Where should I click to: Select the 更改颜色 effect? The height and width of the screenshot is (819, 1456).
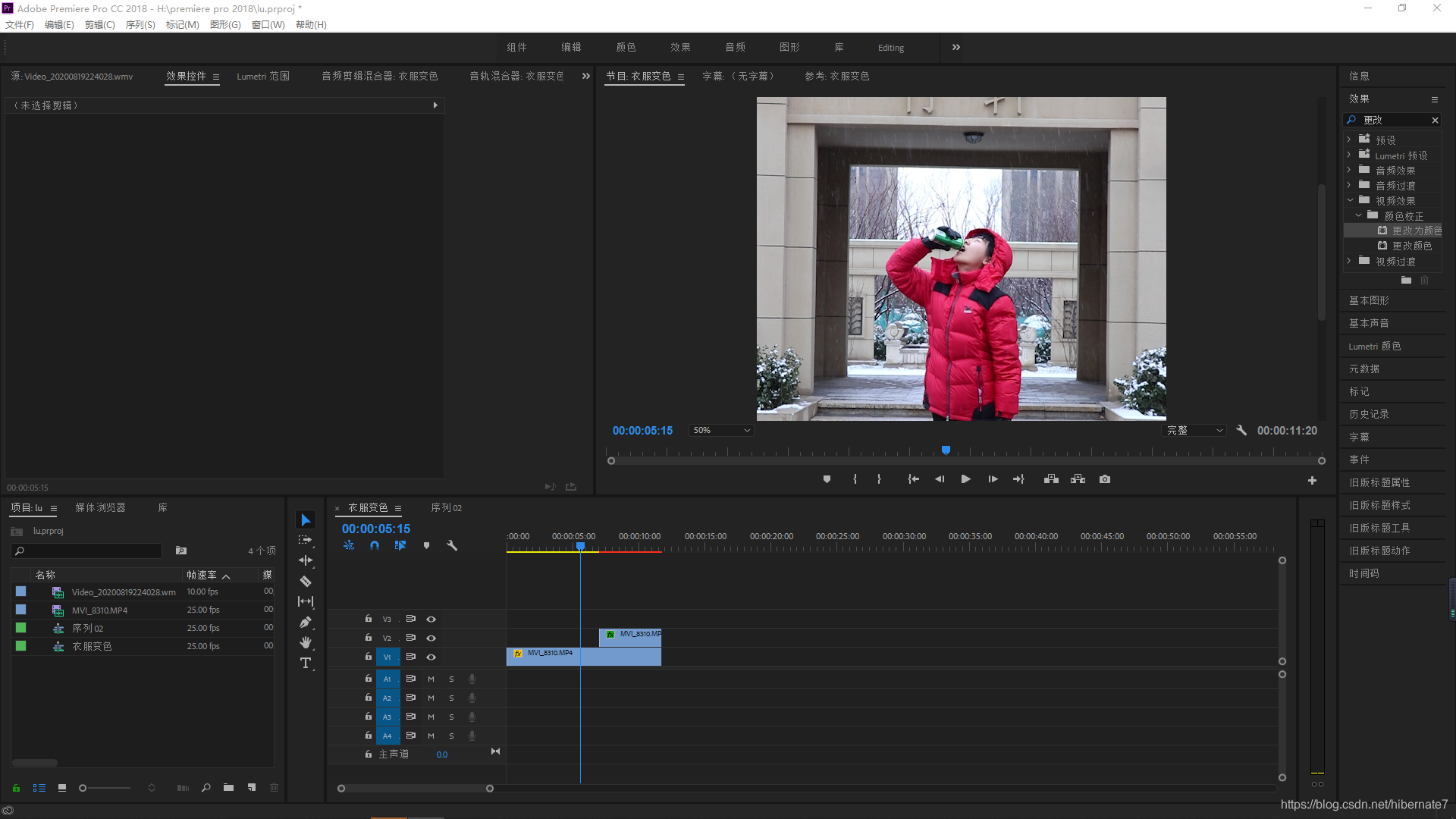pyautogui.click(x=1412, y=246)
